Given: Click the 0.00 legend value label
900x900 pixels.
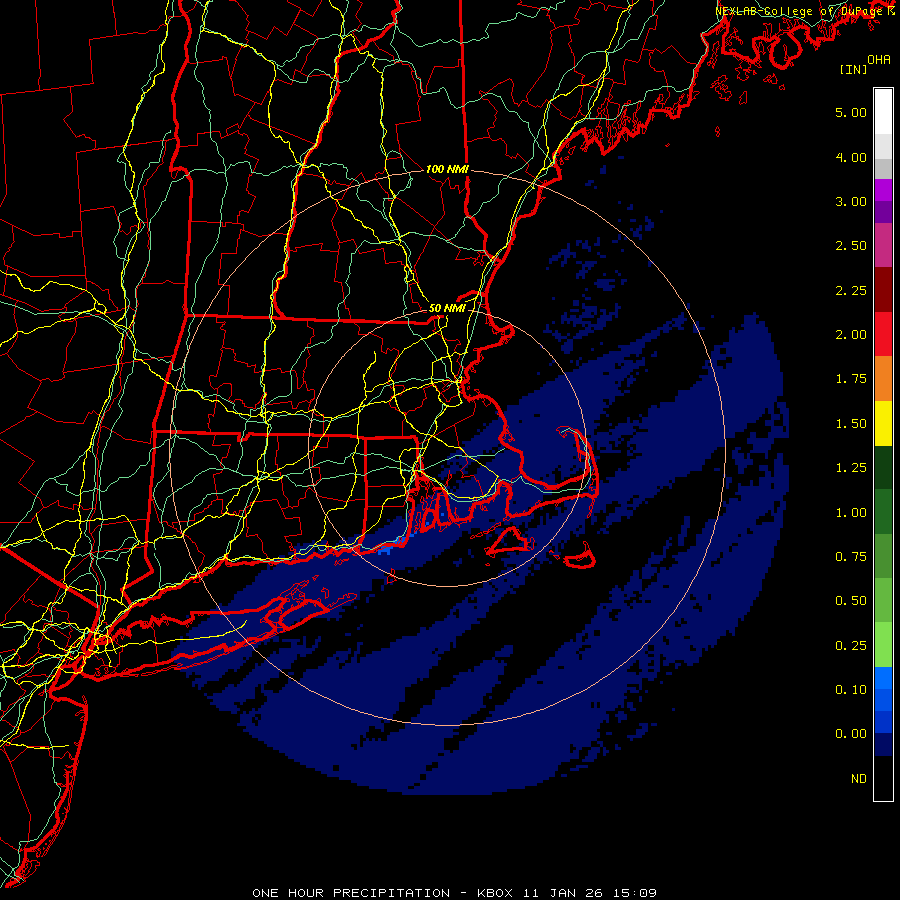Looking at the screenshot, I should tap(851, 734).
